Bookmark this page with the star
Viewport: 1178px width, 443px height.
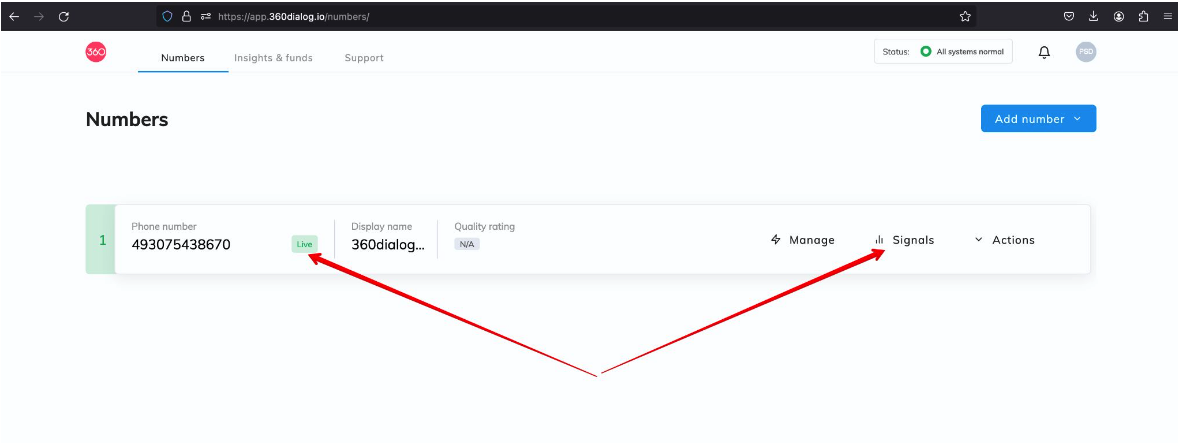click(x=965, y=17)
